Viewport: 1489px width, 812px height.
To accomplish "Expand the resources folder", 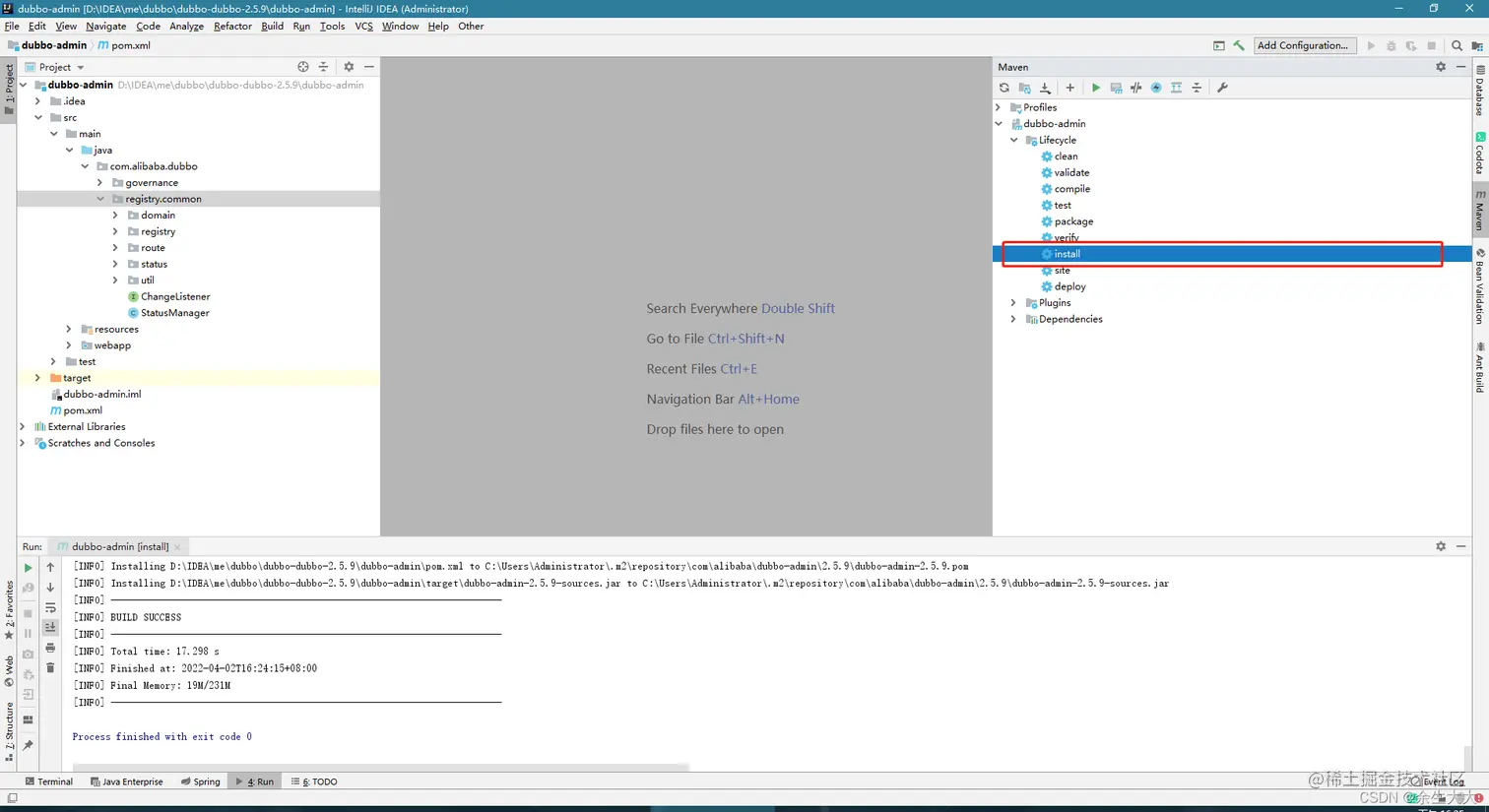I will pyautogui.click(x=69, y=329).
